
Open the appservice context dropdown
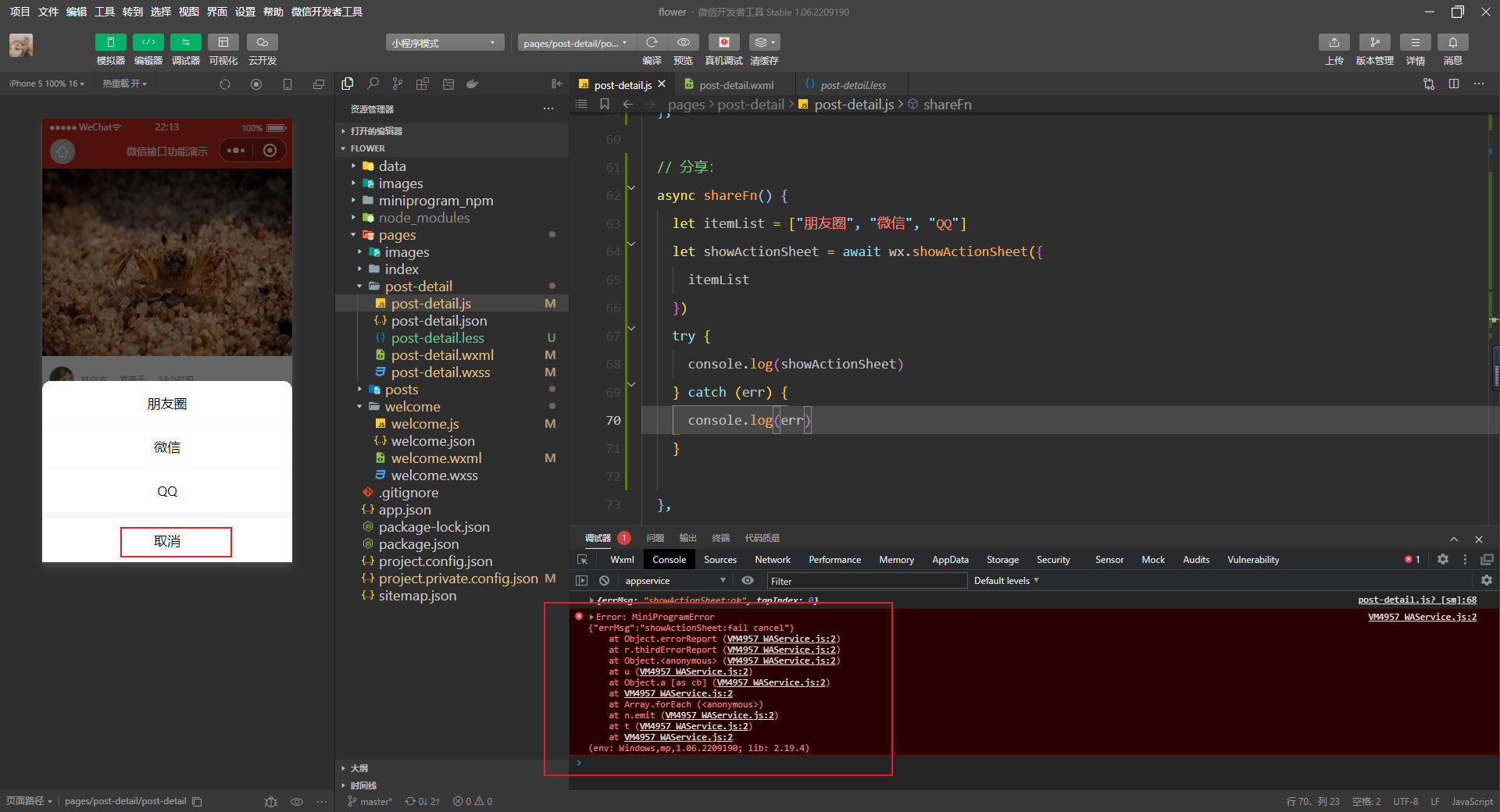675,581
